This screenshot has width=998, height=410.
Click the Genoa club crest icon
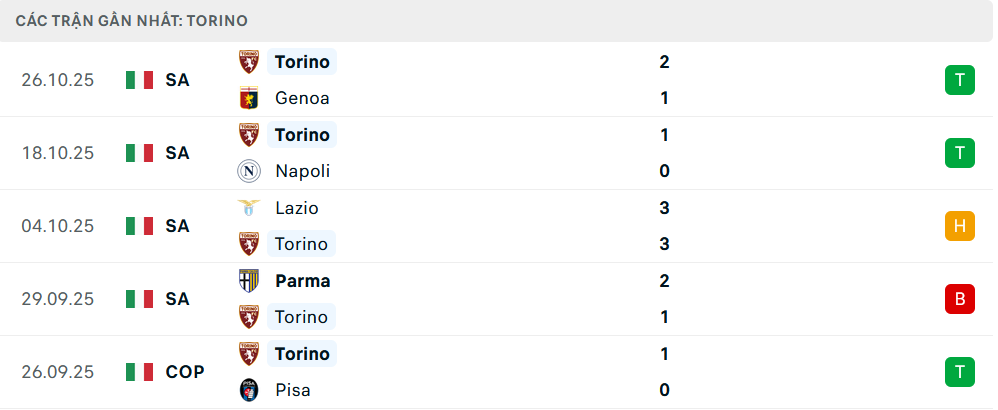click(248, 98)
